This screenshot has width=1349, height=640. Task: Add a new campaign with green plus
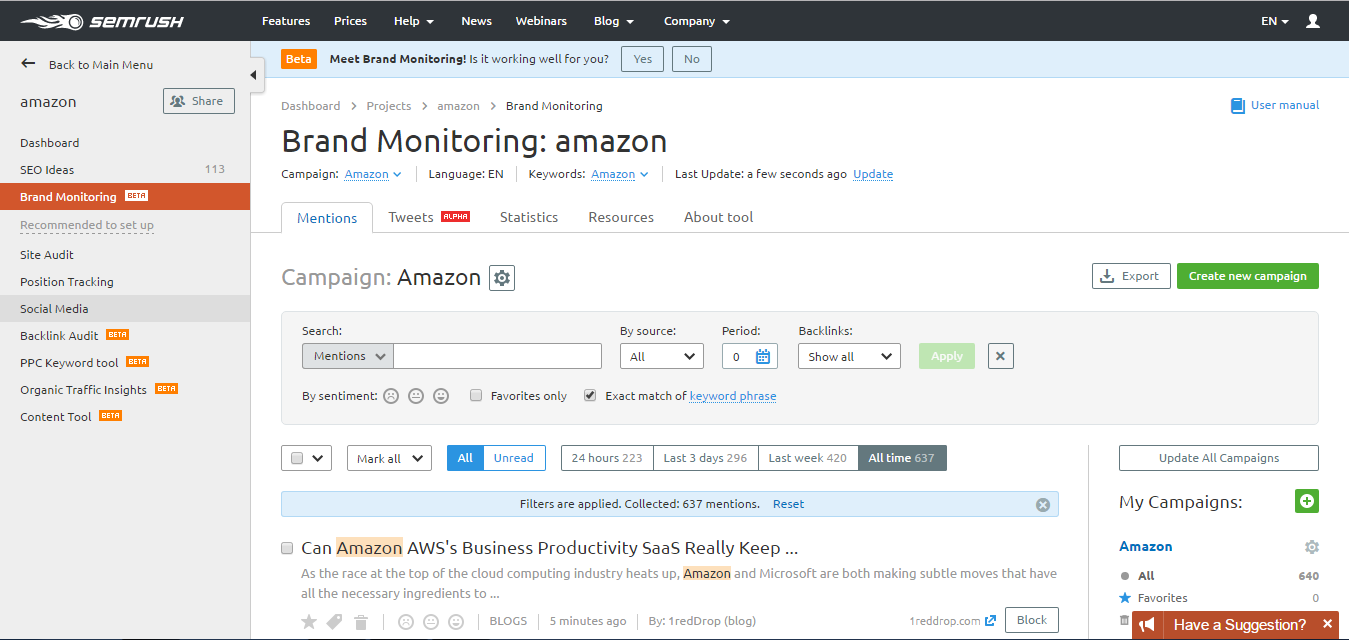[1307, 501]
